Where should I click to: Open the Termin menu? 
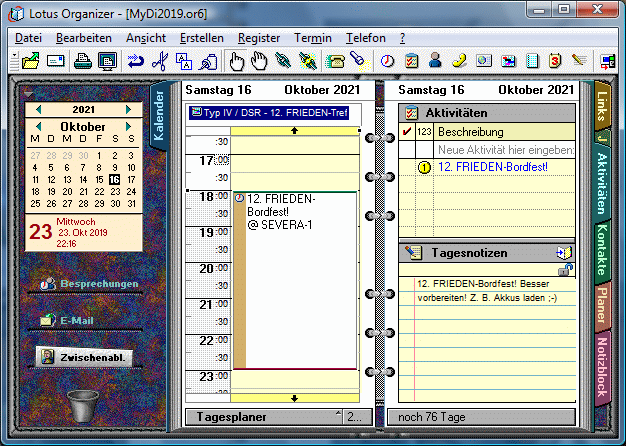tap(313, 38)
